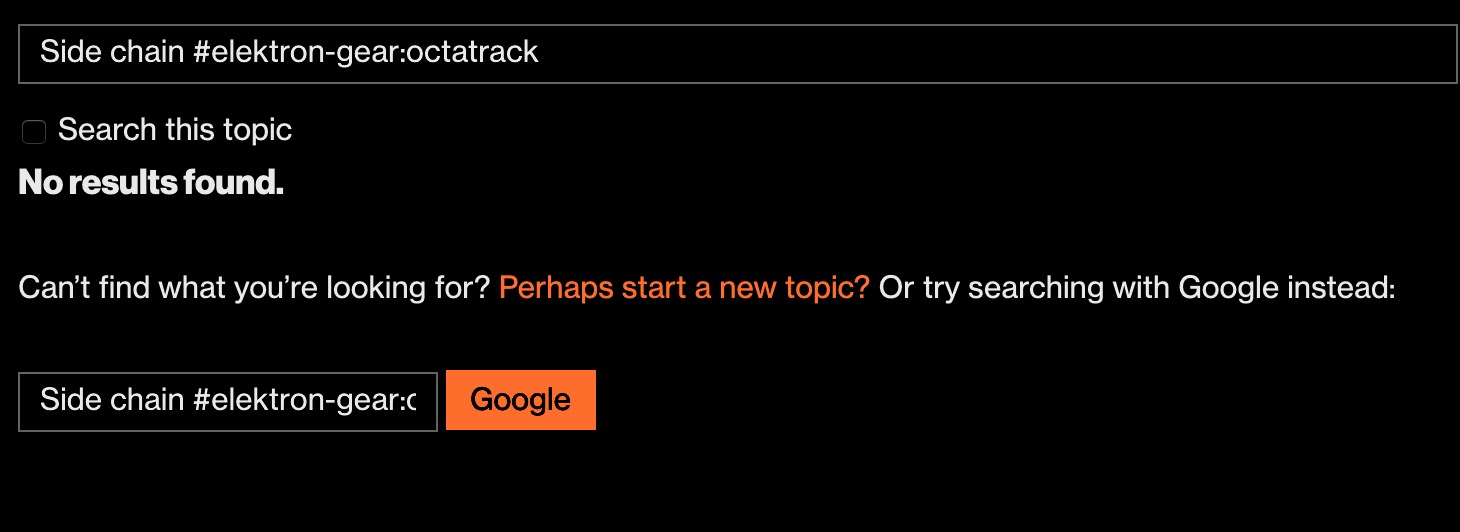Focus the small Google search field
This screenshot has height=532, width=1460.
pos(228,401)
